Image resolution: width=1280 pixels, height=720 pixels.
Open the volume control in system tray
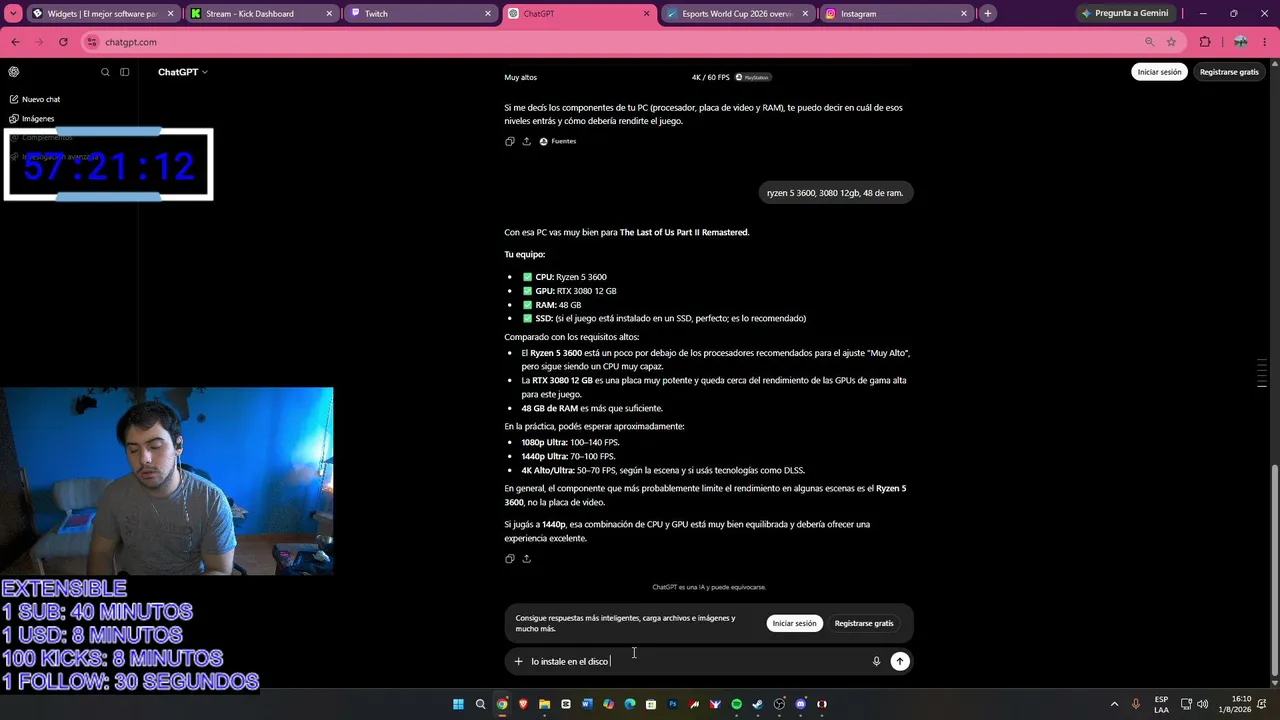[x=1202, y=704]
